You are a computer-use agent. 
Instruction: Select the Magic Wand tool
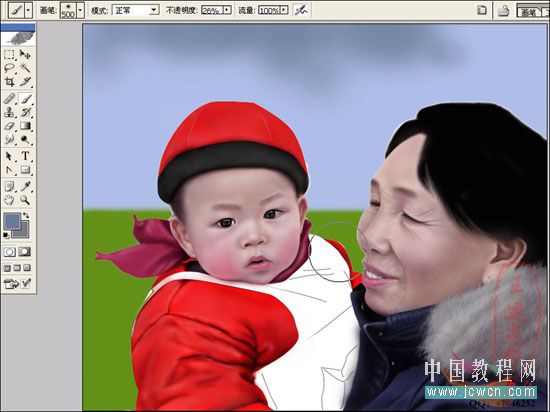point(25,68)
